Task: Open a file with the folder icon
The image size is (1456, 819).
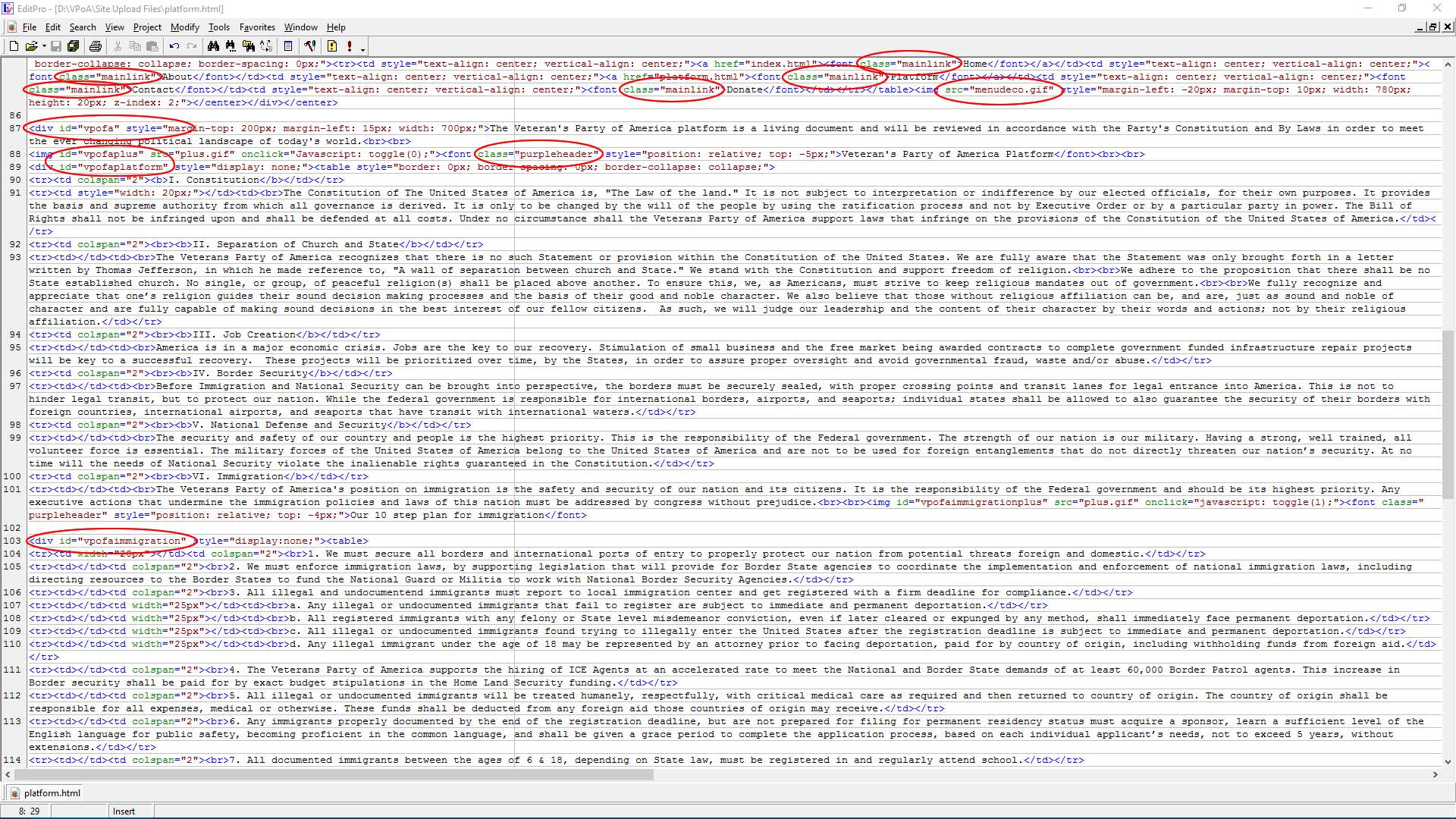Action: coord(30,46)
